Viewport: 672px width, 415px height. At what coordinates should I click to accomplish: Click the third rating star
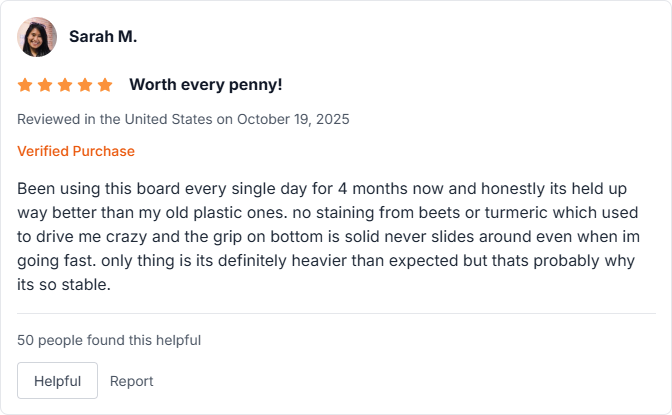(x=65, y=85)
